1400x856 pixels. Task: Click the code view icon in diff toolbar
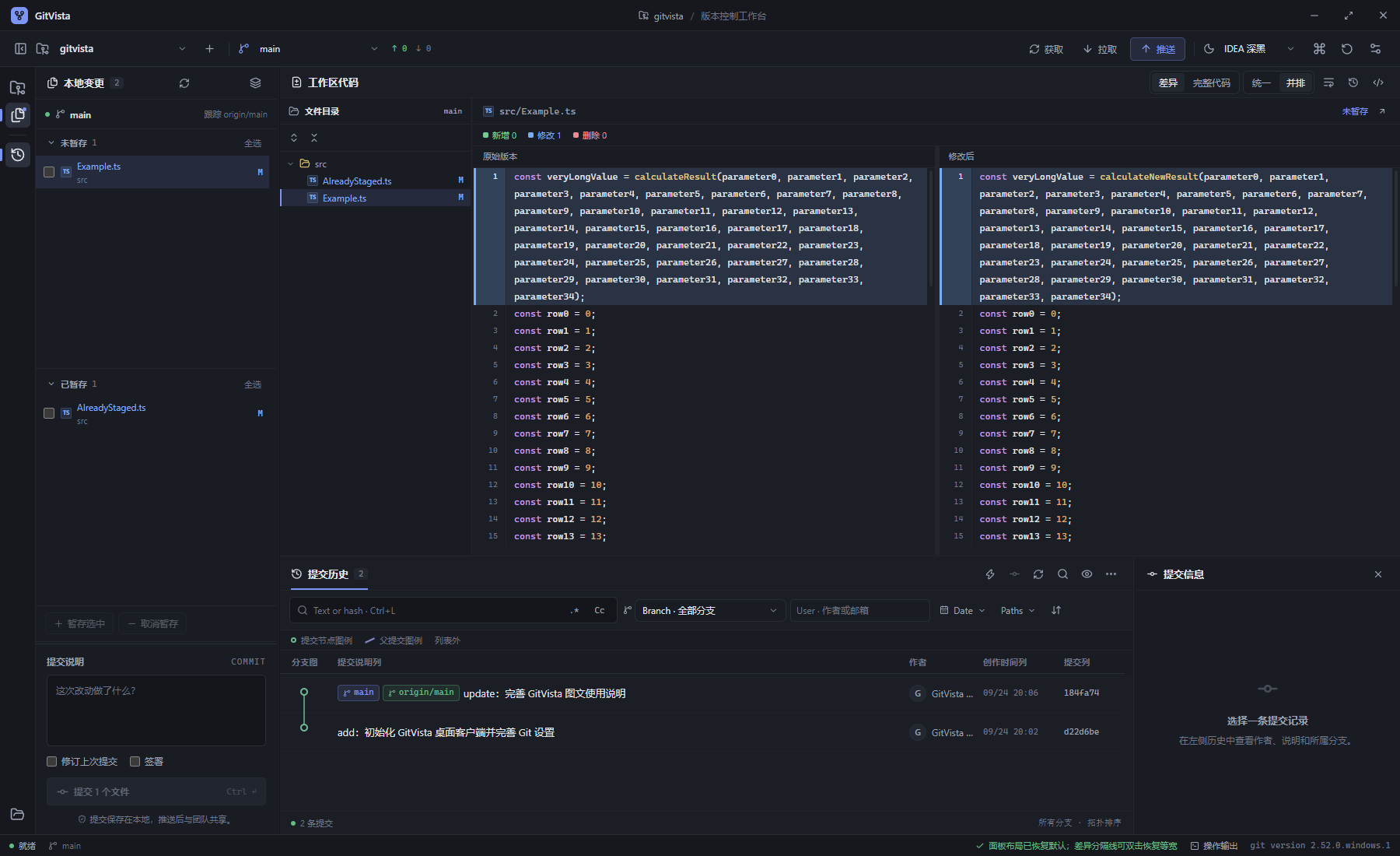(1378, 82)
